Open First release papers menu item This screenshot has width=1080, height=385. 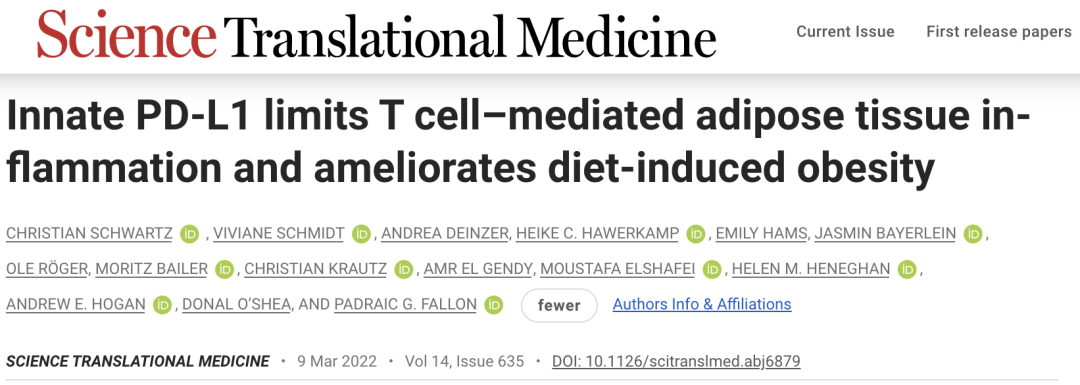point(999,32)
